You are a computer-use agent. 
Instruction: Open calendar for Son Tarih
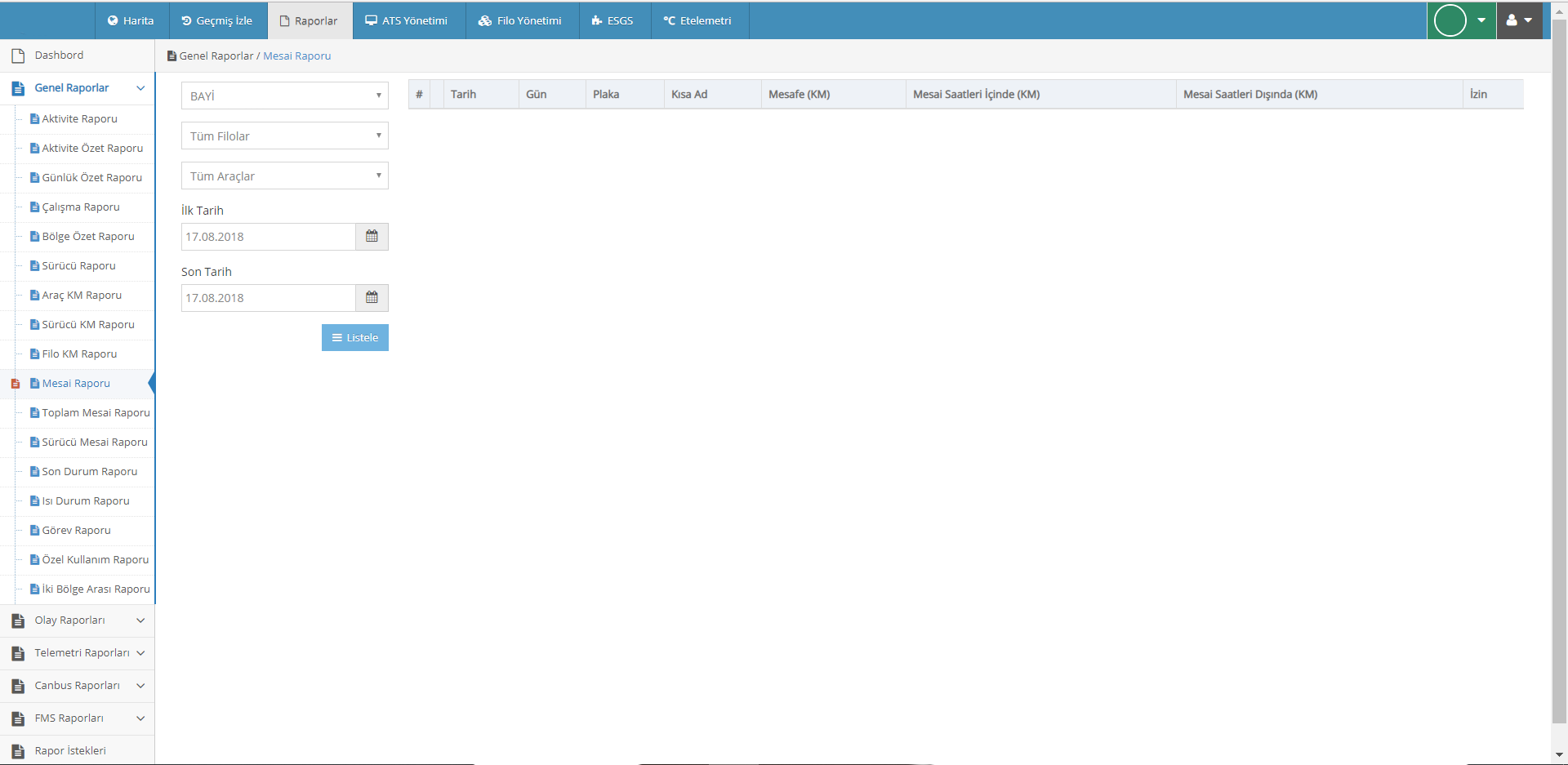coord(372,298)
